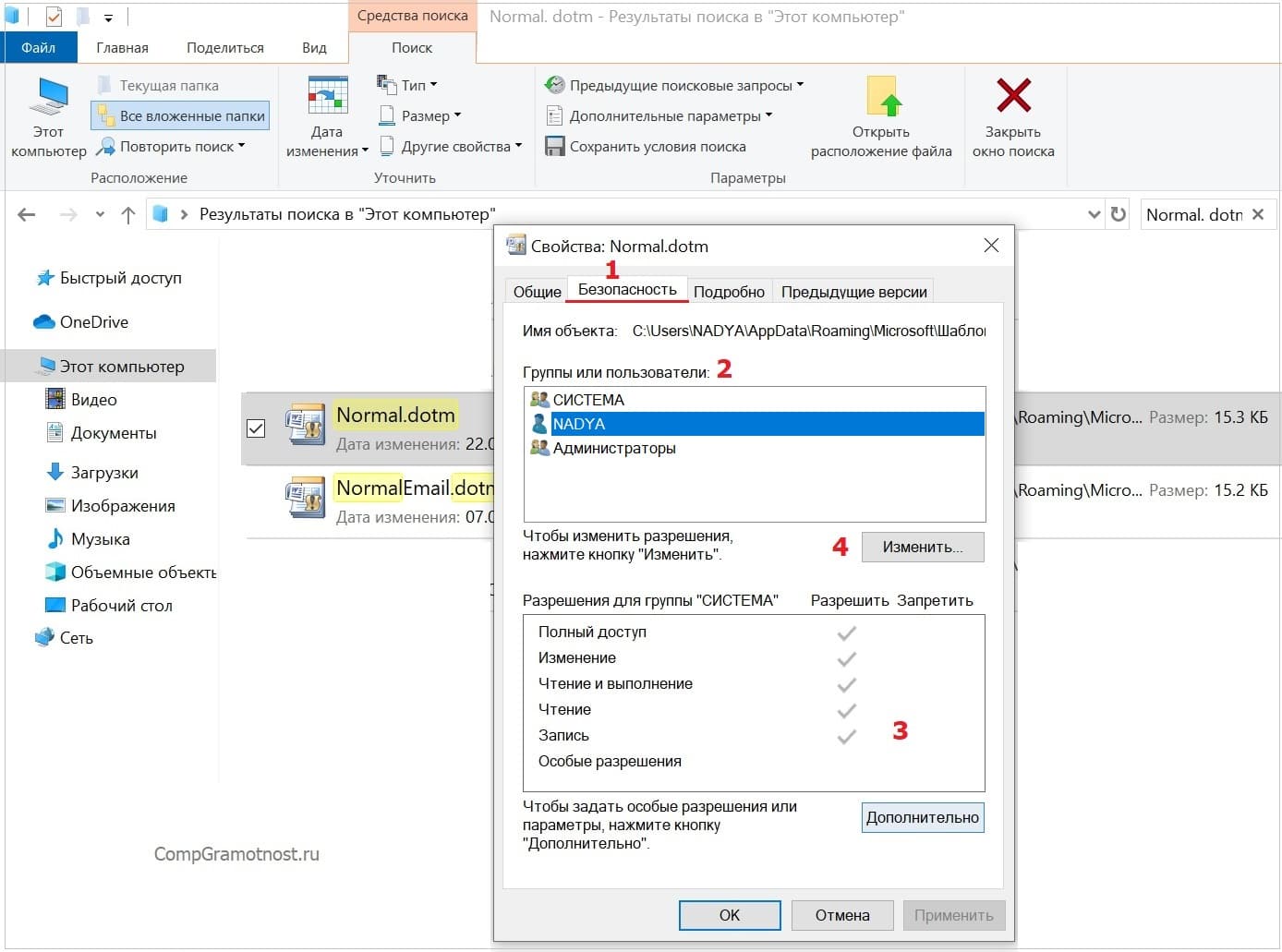Expand the Size filter dropdown

(420, 116)
